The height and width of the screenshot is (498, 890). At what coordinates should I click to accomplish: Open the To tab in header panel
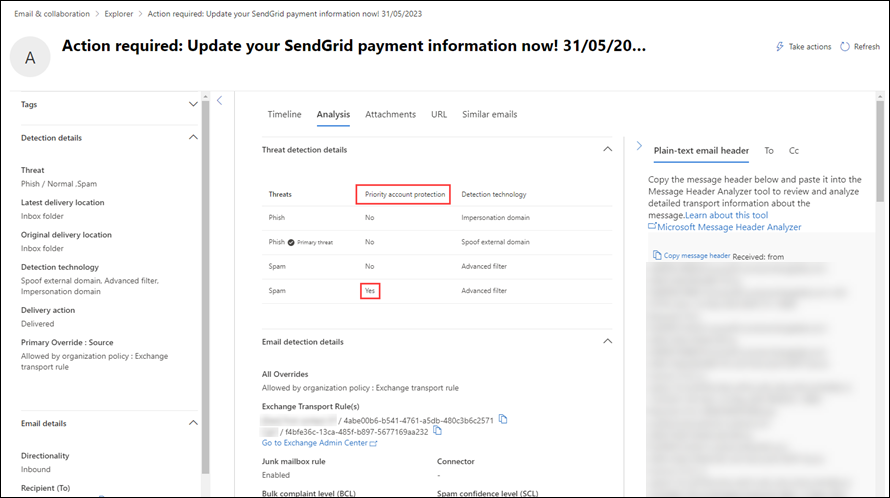click(769, 150)
